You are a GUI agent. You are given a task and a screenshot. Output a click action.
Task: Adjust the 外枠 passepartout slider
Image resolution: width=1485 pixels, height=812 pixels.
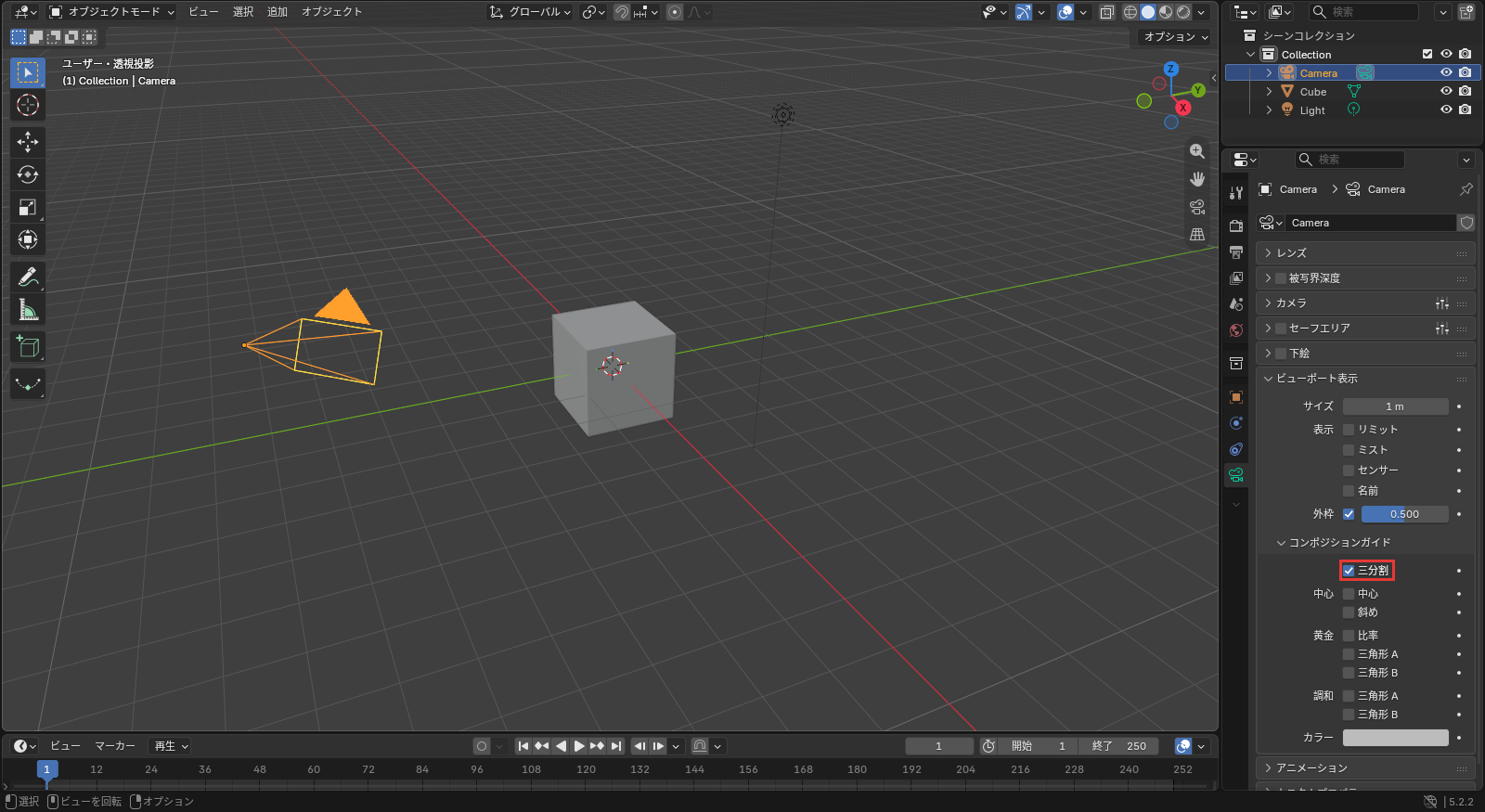(x=1405, y=514)
